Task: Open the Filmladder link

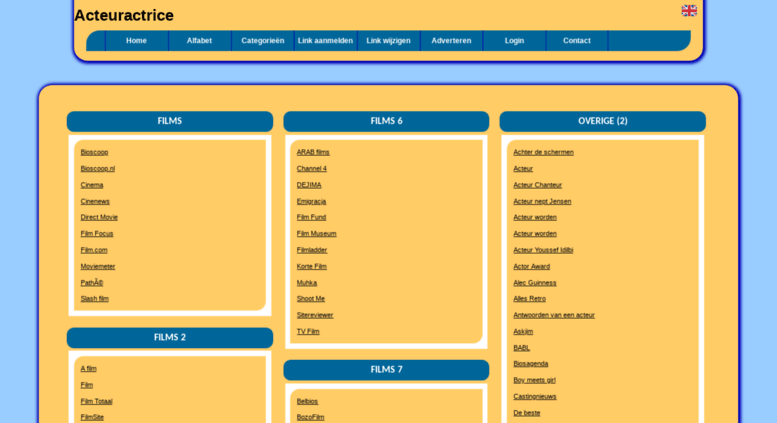Action: click(312, 250)
